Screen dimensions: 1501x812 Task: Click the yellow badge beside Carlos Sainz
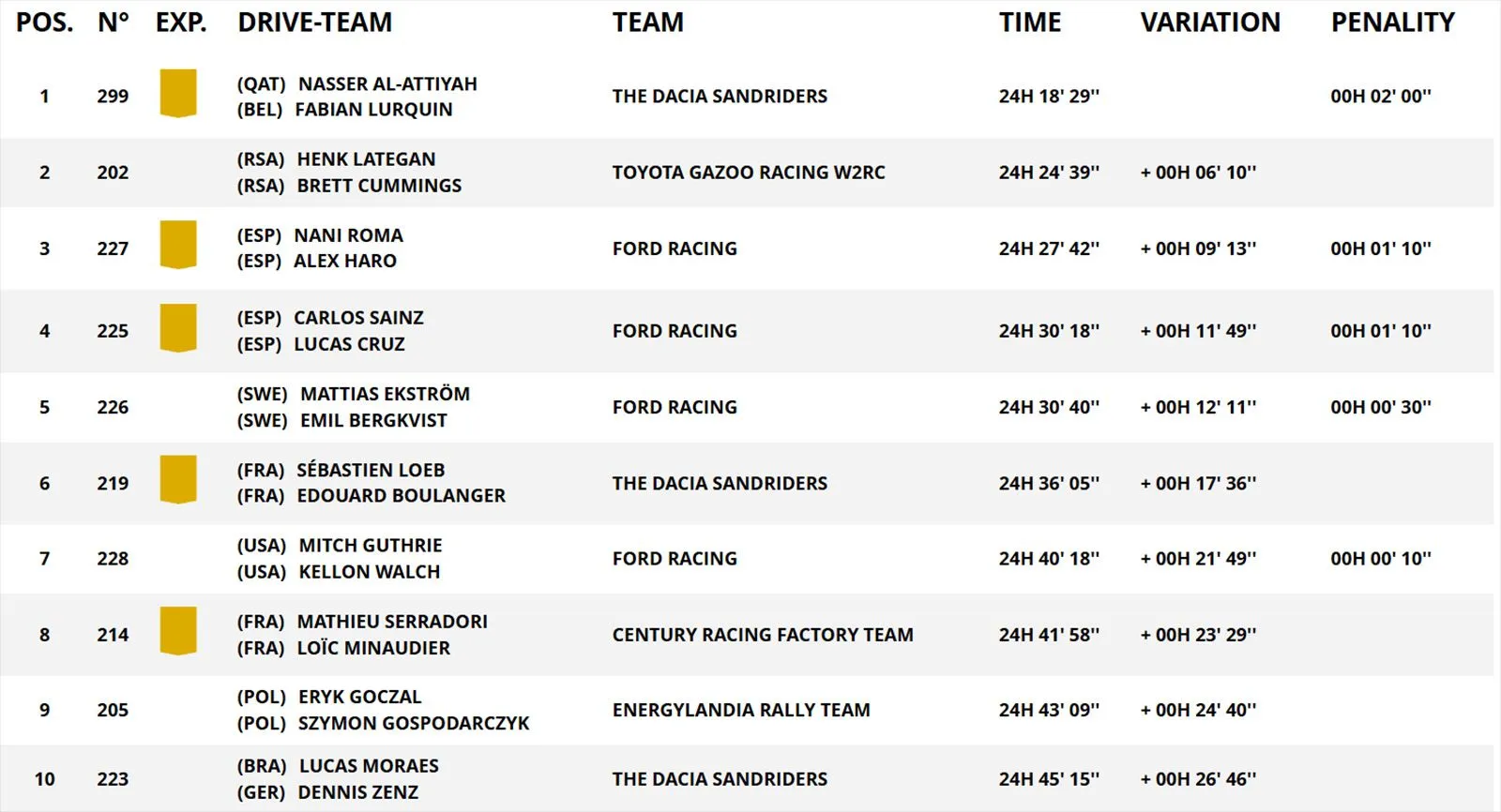(178, 328)
